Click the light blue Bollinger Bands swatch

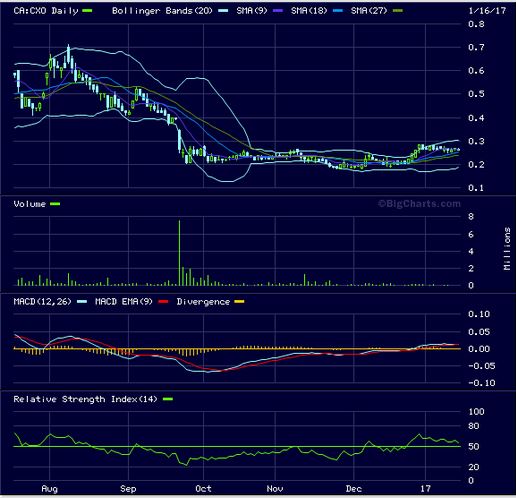[x=223, y=11]
